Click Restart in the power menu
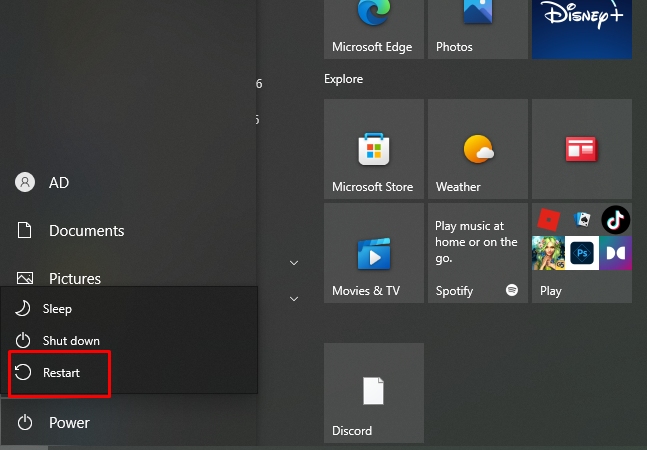This screenshot has width=647, height=450. coord(60,373)
